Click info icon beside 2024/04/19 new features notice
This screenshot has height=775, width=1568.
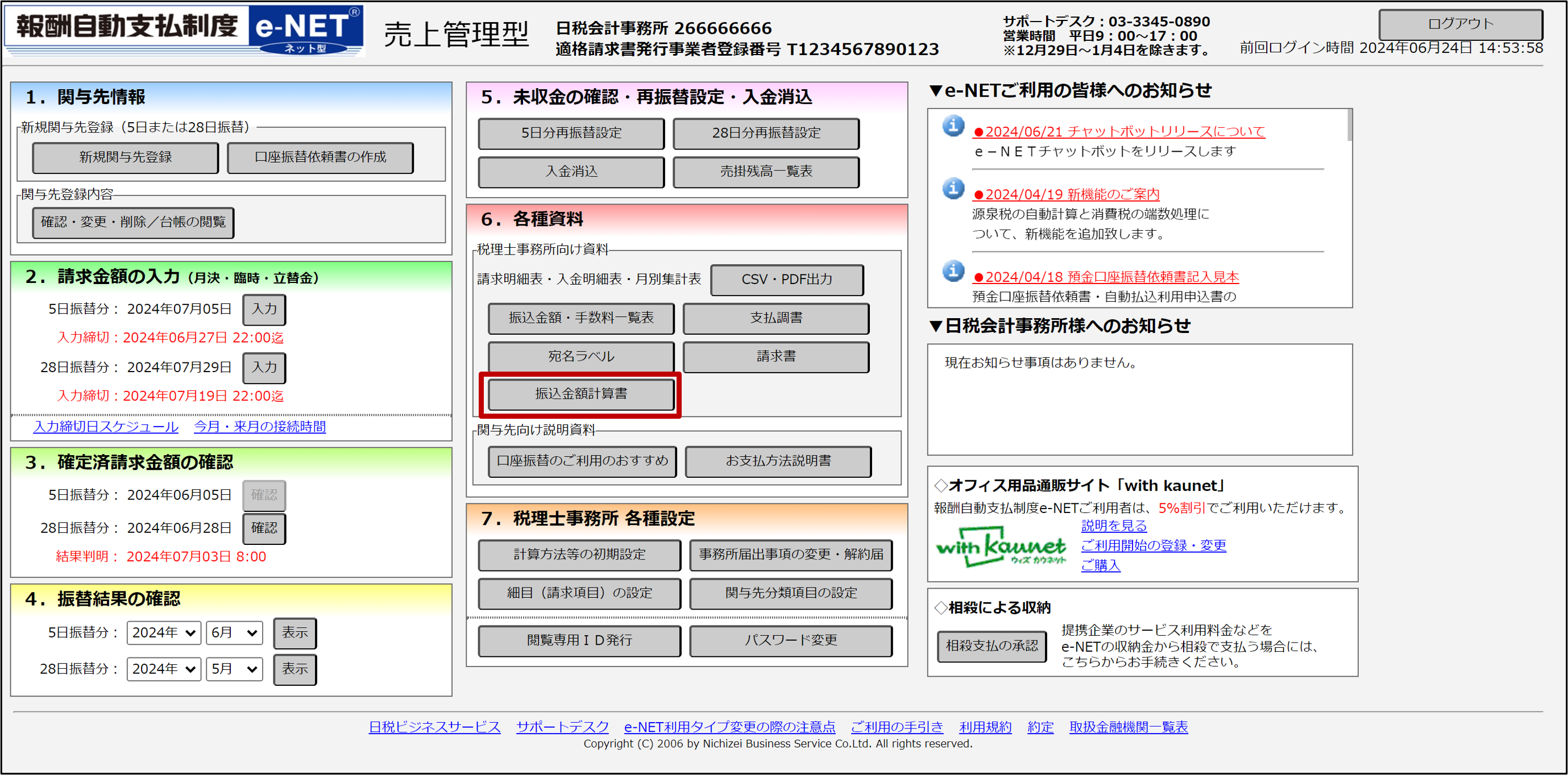[x=953, y=189]
